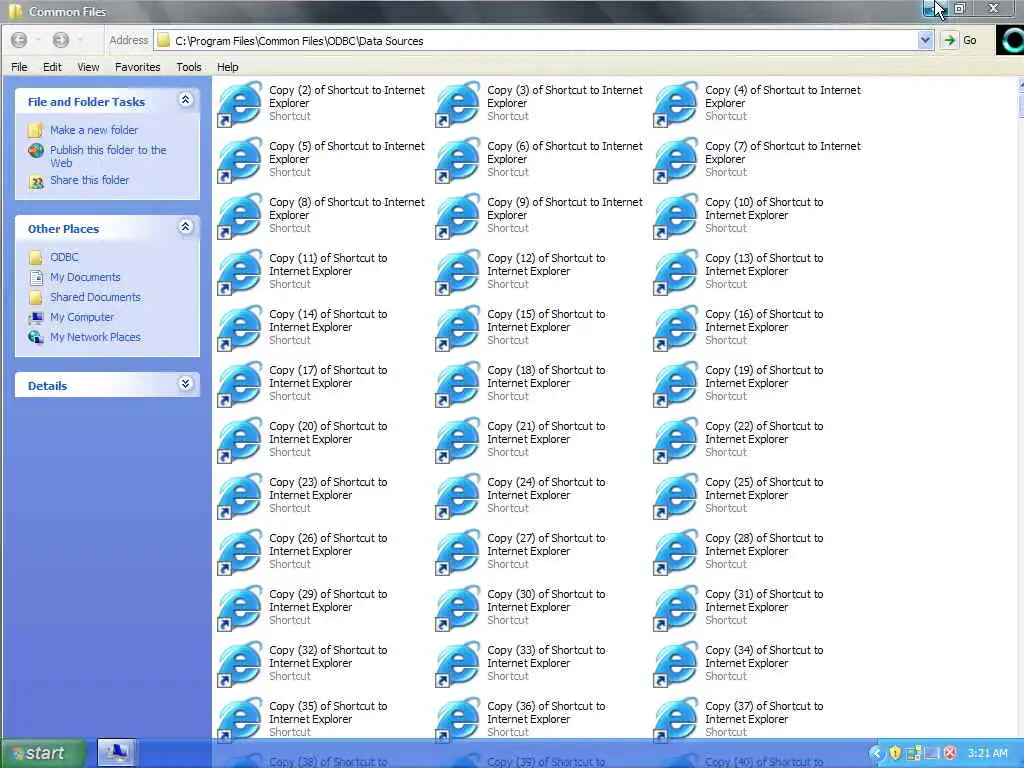1024x768 pixels.
Task: Select Copy (22) of Shortcut to Internet Explorer icon
Action: 677,441
